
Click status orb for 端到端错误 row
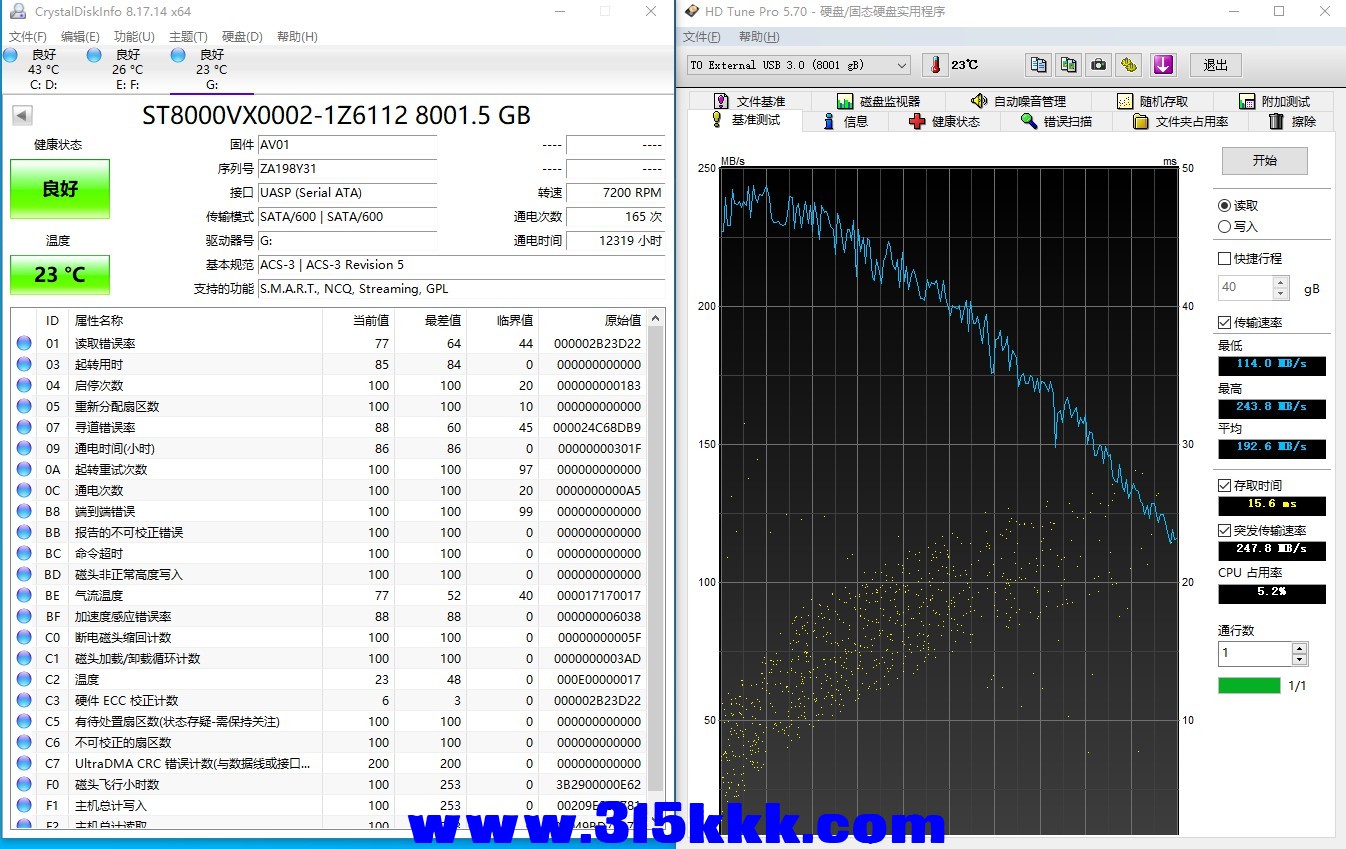(x=24, y=511)
